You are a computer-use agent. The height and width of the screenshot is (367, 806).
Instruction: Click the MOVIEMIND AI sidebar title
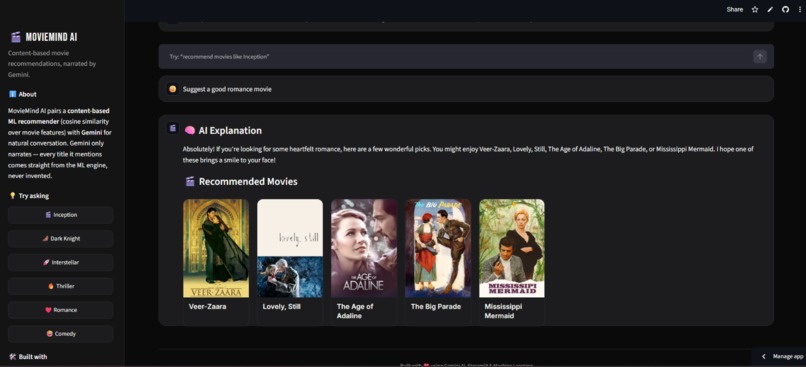tap(51, 37)
